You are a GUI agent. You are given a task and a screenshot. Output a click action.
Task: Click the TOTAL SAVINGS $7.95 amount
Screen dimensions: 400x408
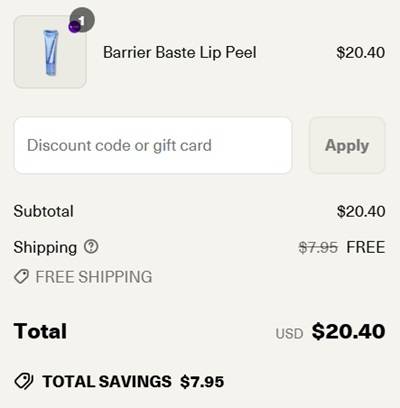tap(202, 382)
